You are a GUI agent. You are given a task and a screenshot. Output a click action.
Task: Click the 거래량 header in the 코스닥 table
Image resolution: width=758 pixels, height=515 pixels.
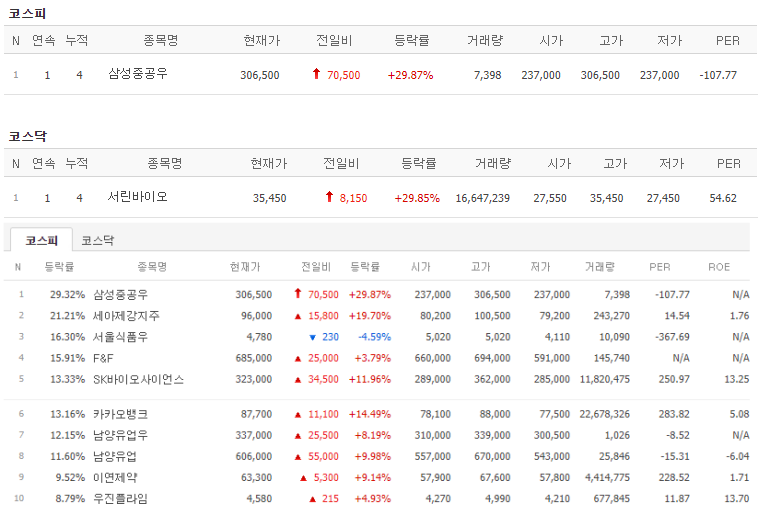493,163
